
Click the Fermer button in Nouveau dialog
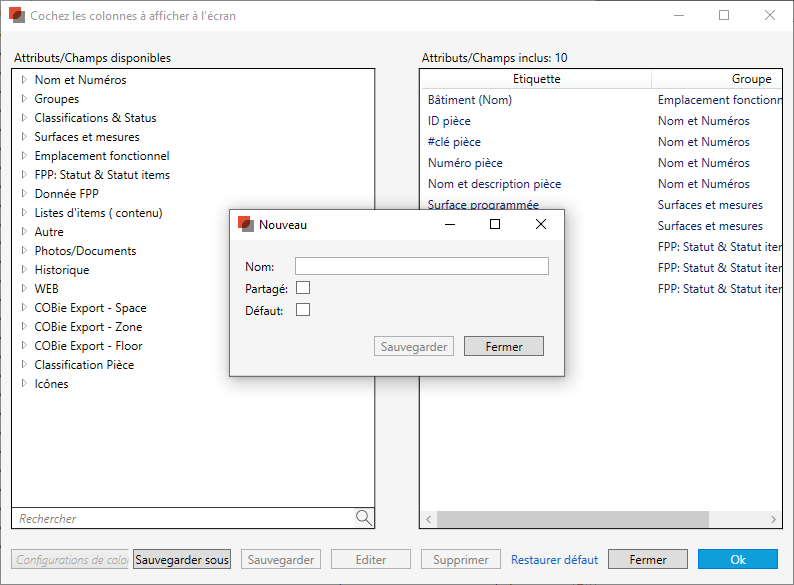(504, 346)
